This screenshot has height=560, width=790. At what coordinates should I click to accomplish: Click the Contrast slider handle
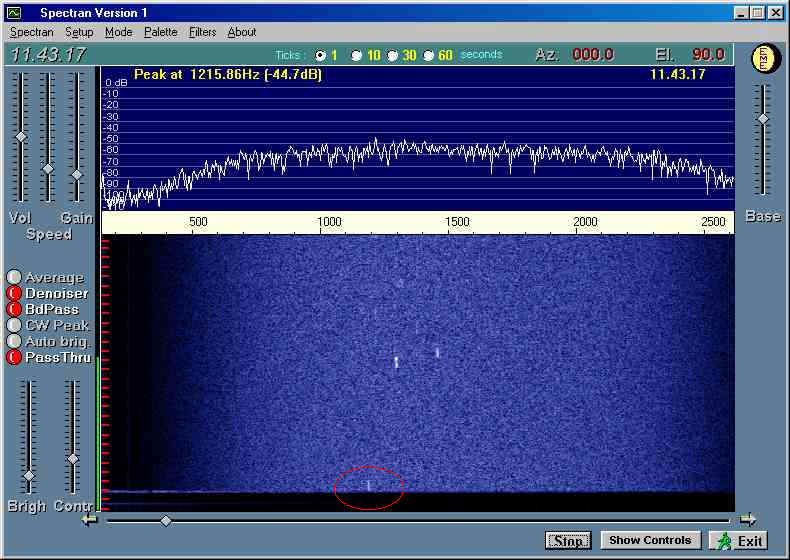pyautogui.click(x=73, y=459)
